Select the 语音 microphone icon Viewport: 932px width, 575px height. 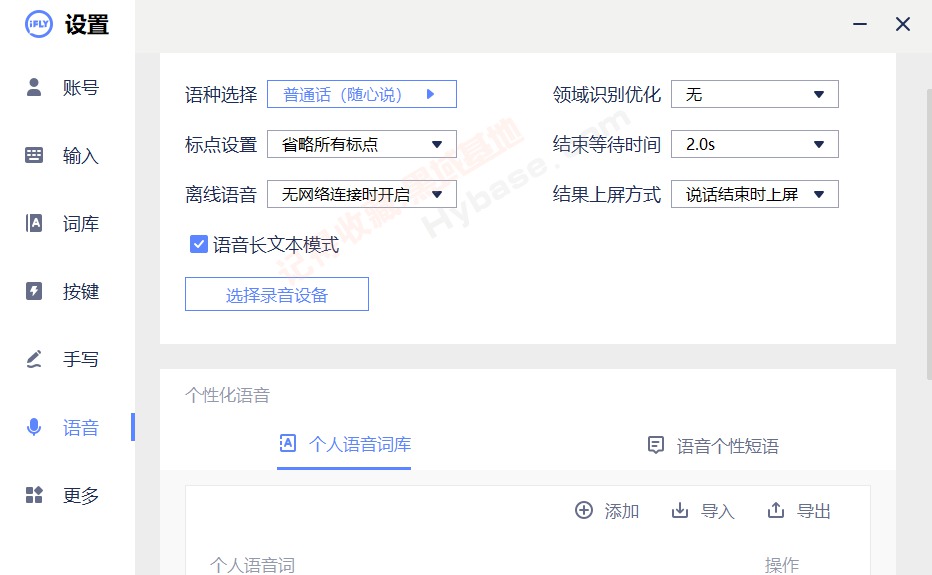point(34,428)
